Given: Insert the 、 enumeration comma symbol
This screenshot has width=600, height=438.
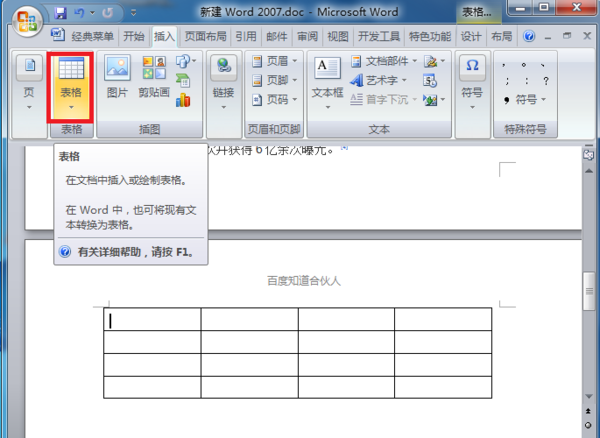Looking at the screenshot, I should point(543,65).
